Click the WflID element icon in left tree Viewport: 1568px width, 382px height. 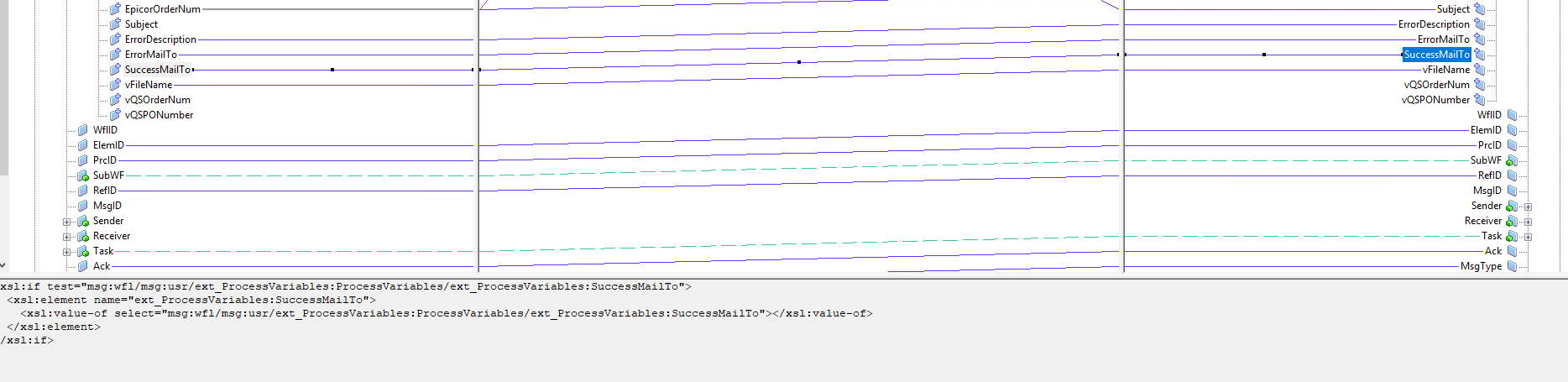coord(83,130)
